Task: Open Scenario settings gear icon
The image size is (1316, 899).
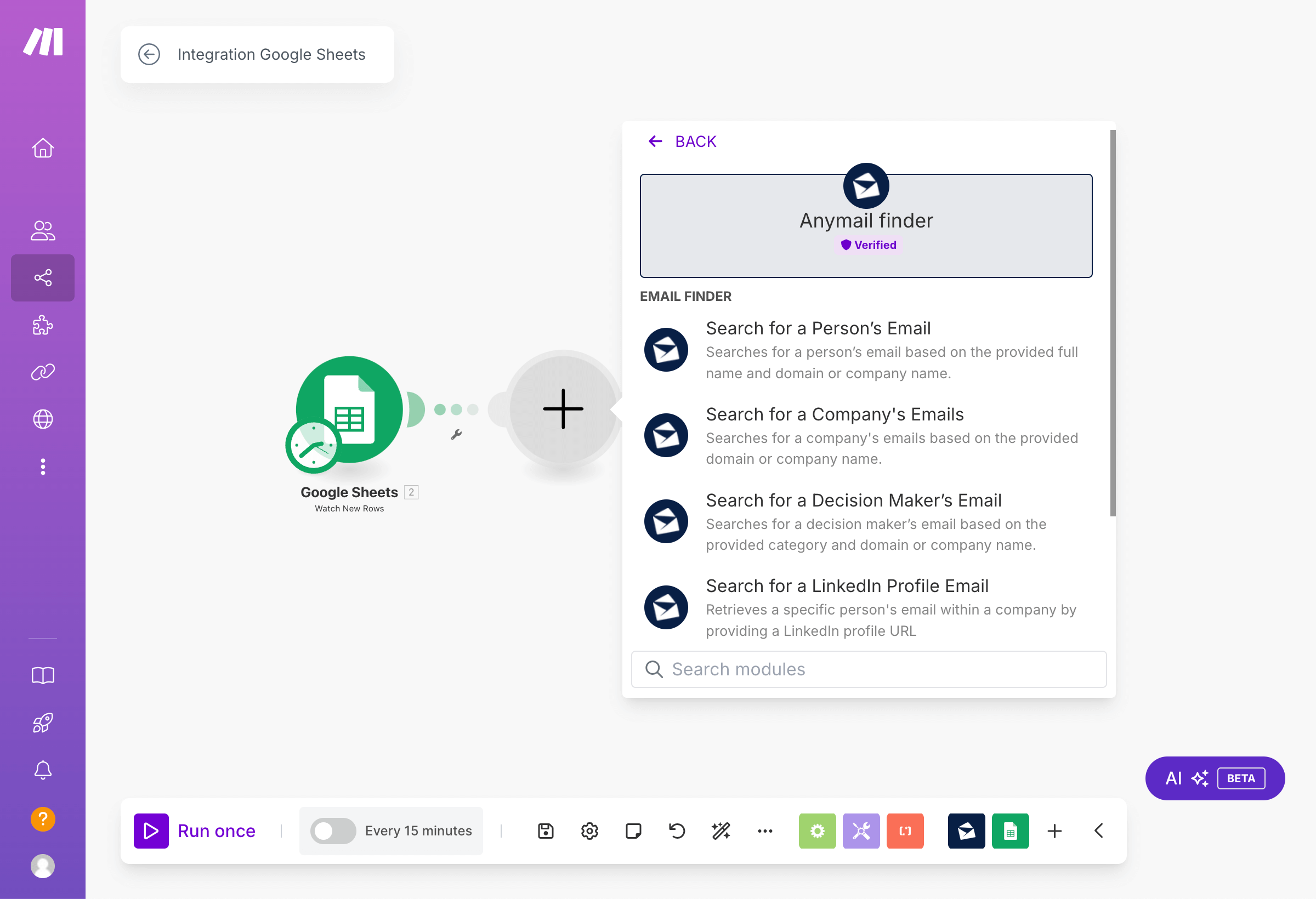Action: click(589, 830)
